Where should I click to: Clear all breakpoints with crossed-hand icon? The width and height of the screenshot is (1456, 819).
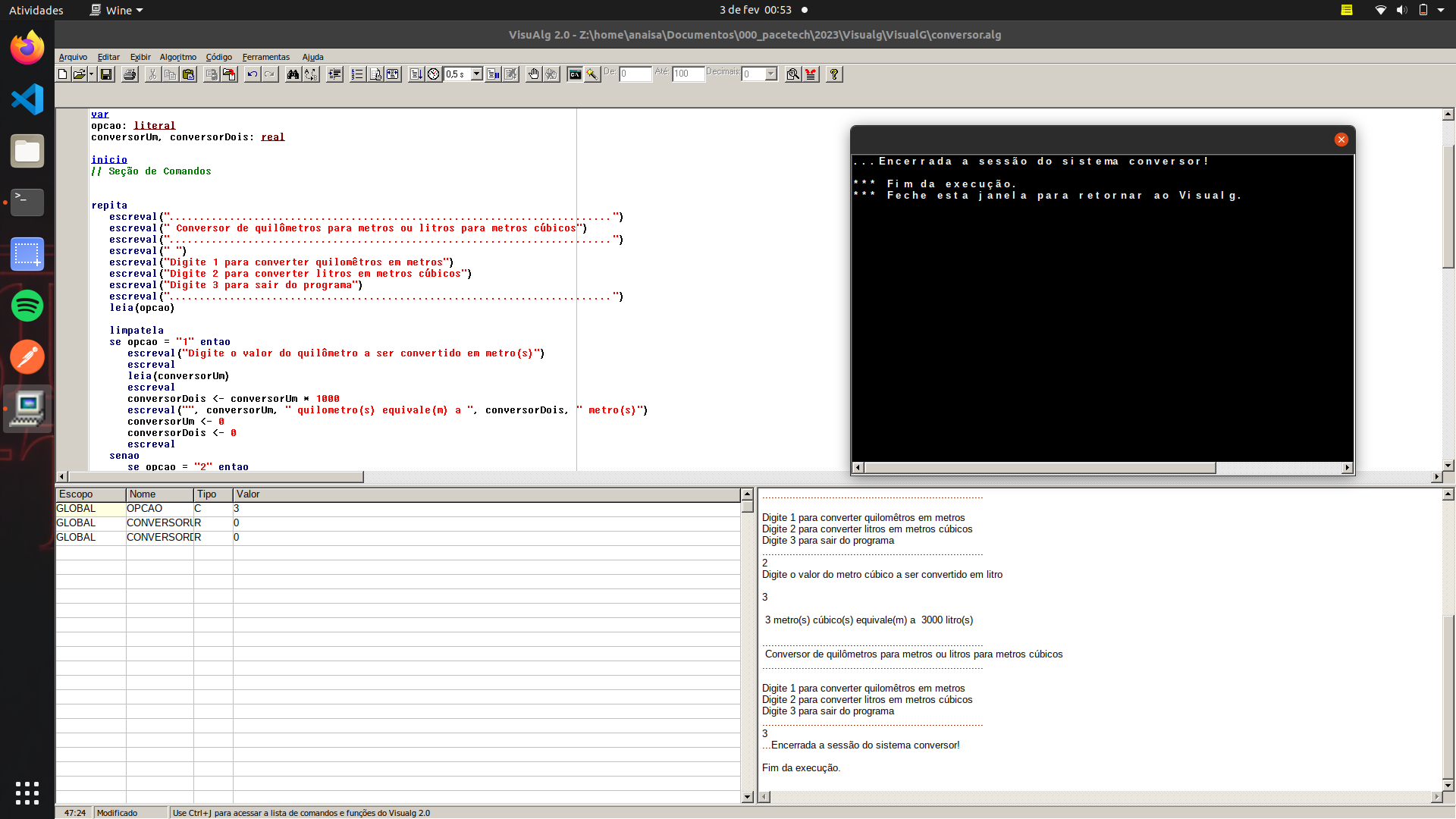551,74
